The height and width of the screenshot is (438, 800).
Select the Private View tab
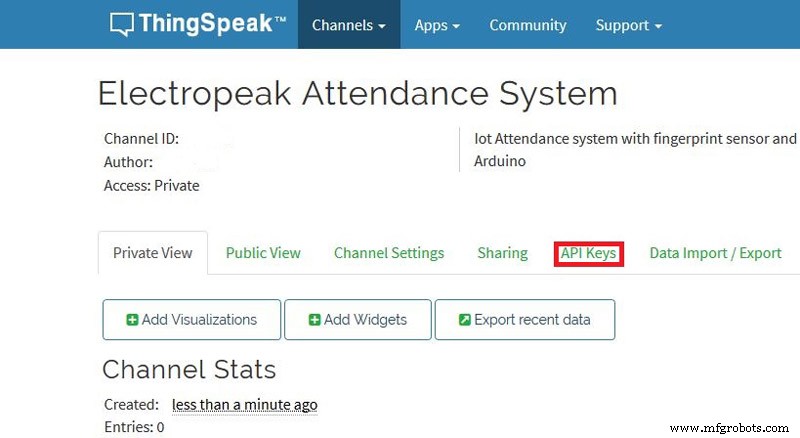click(152, 253)
